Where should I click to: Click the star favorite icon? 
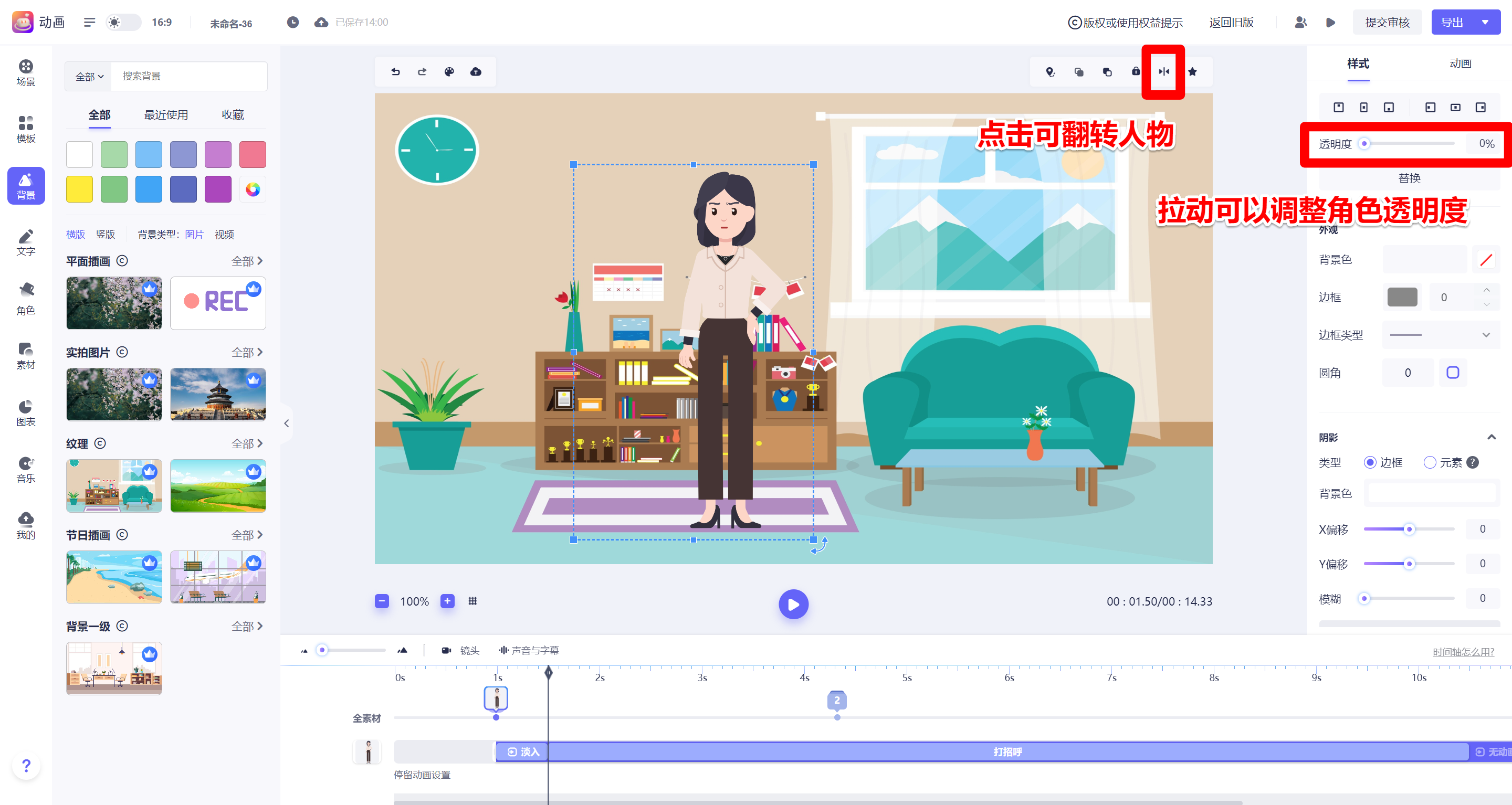(x=1193, y=71)
